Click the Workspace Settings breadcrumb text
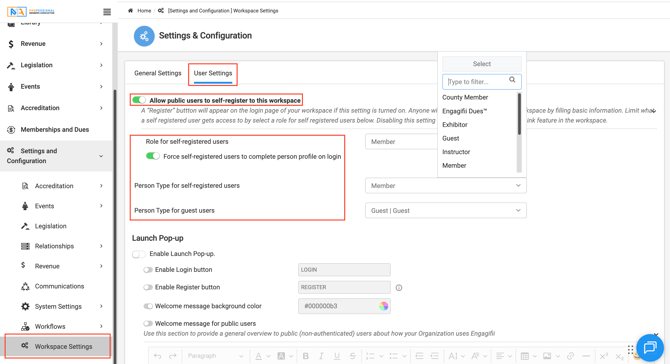Image resolution: width=670 pixels, height=364 pixels. (x=256, y=11)
